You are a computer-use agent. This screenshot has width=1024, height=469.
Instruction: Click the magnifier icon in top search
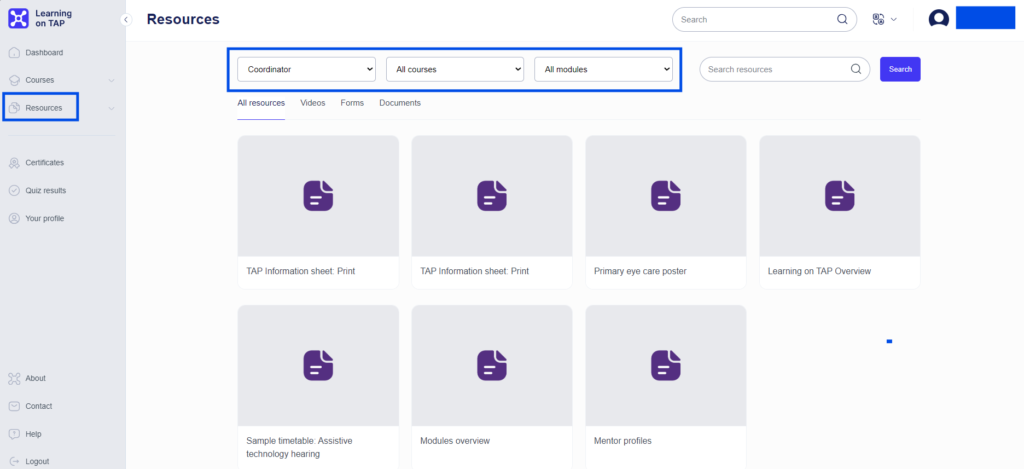(x=842, y=19)
